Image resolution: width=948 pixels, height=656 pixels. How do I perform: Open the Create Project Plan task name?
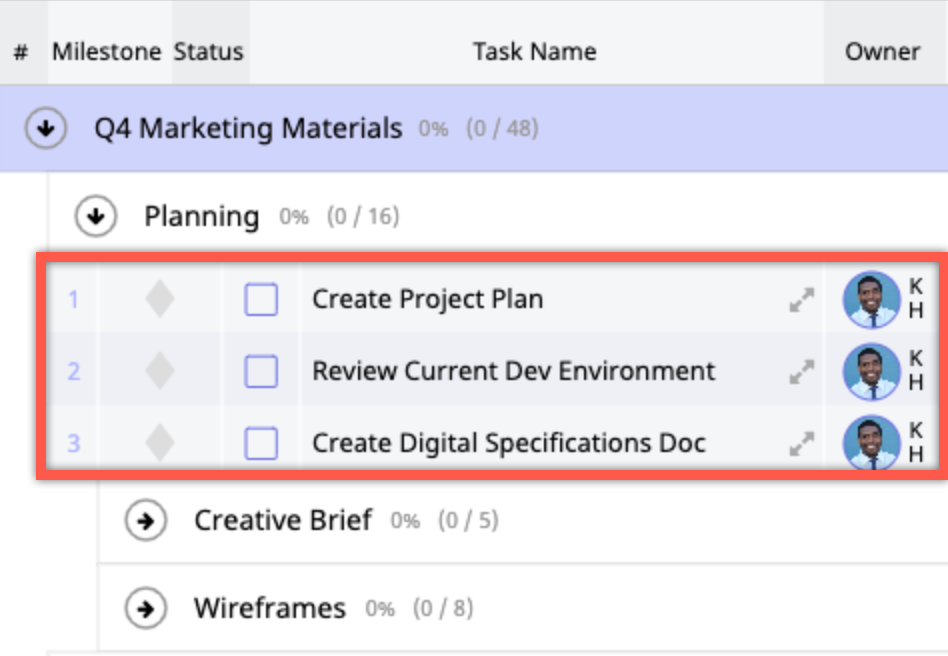click(428, 299)
